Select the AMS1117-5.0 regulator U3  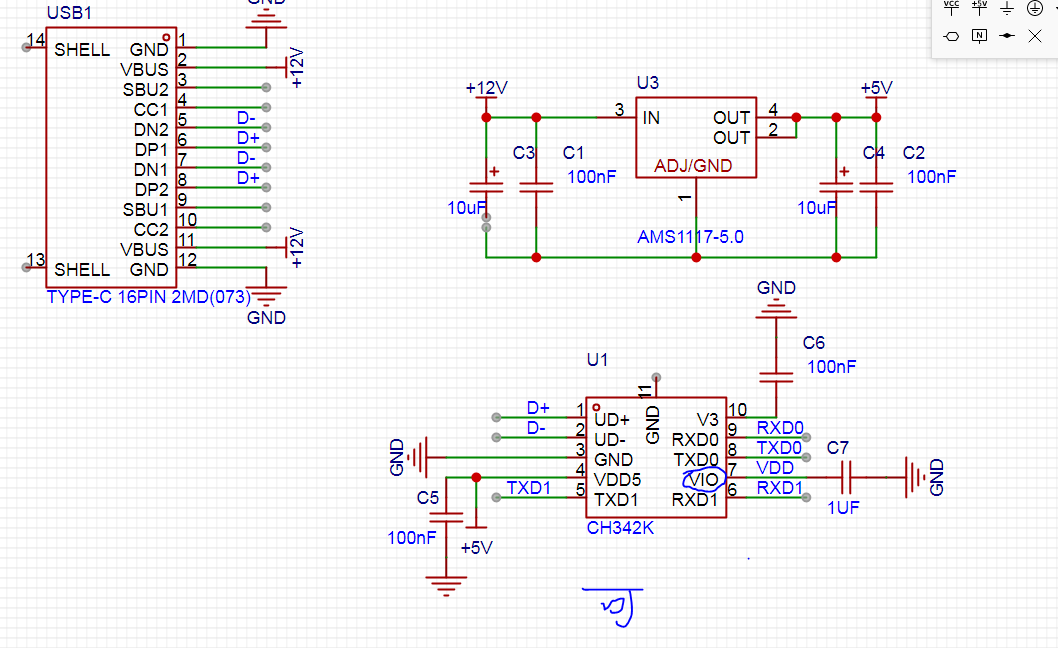[x=696, y=138]
